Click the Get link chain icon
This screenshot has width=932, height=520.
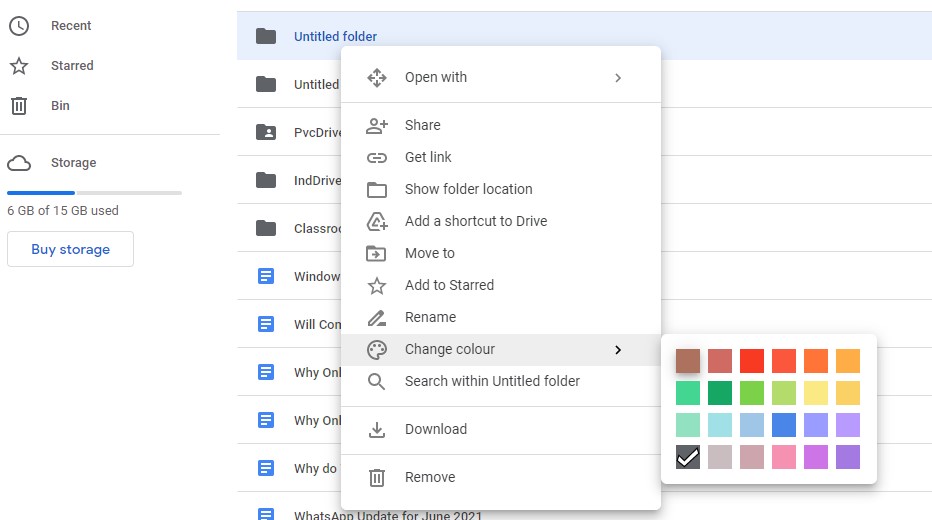click(x=377, y=157)
